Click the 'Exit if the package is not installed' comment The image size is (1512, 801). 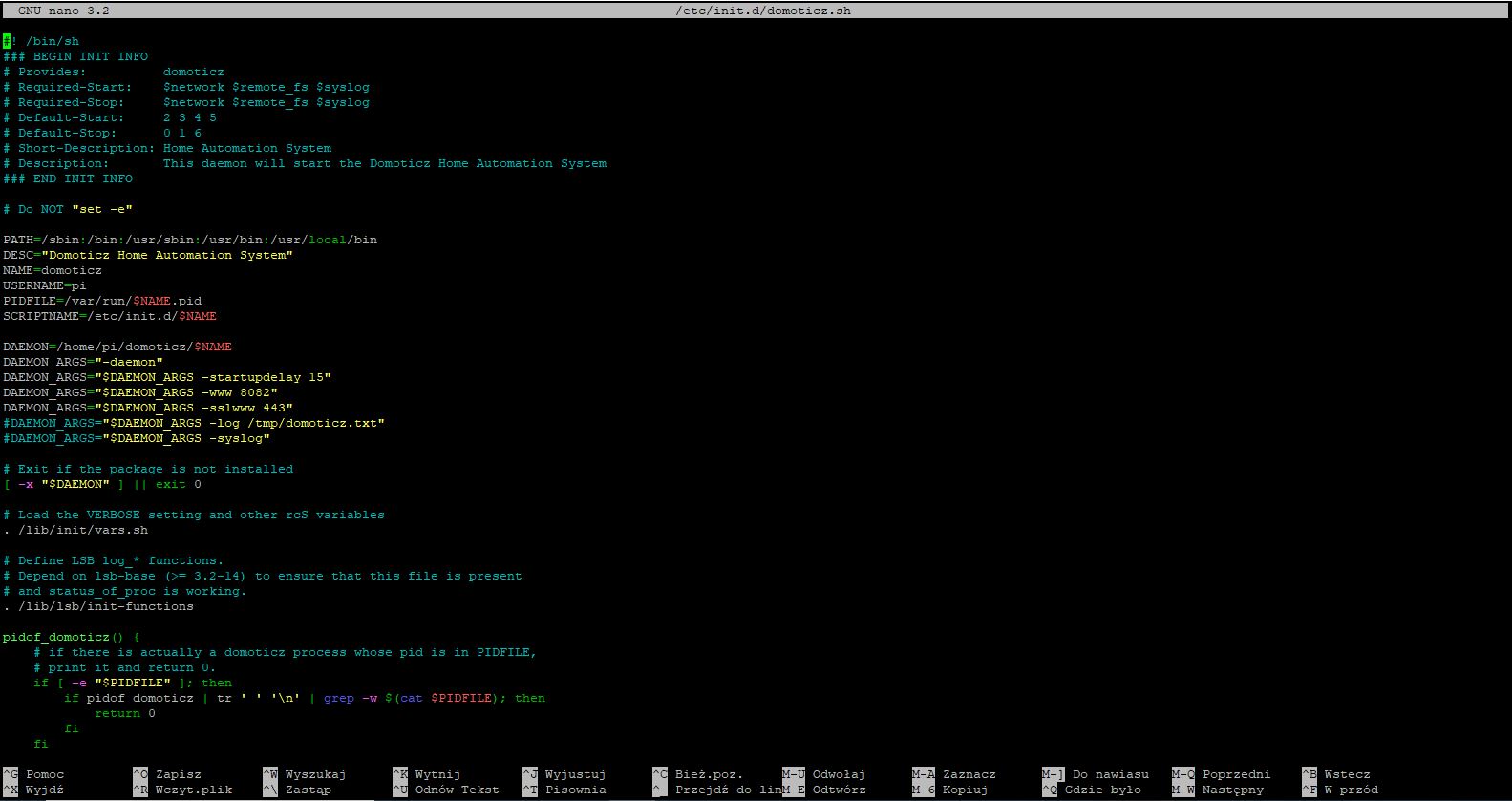click(148, 469)
